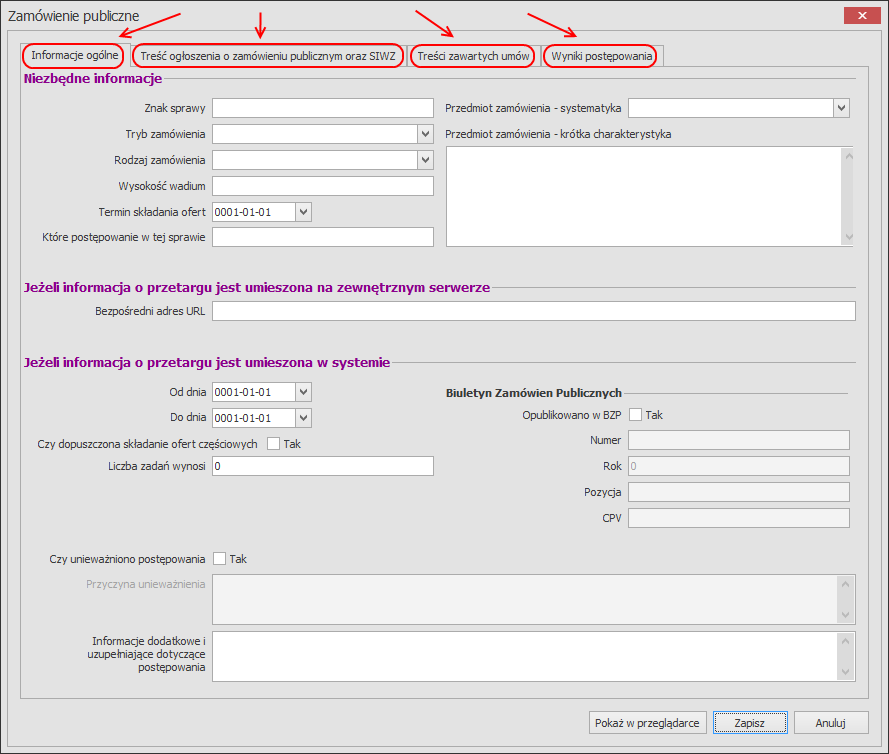The width and height of the screenshot is (889, 754).
Task: Click the Do dnia date text
Action: (243, 418)
